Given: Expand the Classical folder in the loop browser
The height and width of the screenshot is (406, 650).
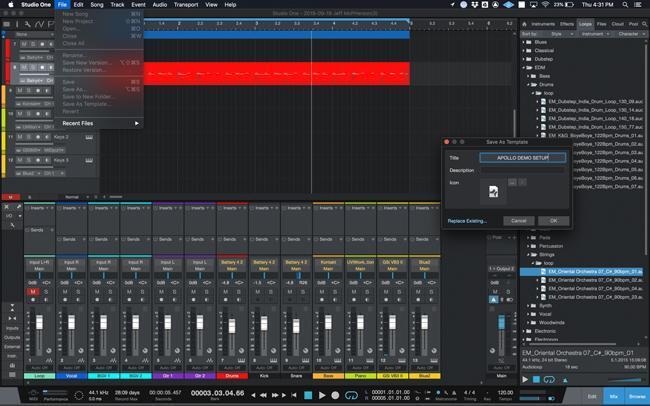Looking at the screenshot, I should coord(524,51).
